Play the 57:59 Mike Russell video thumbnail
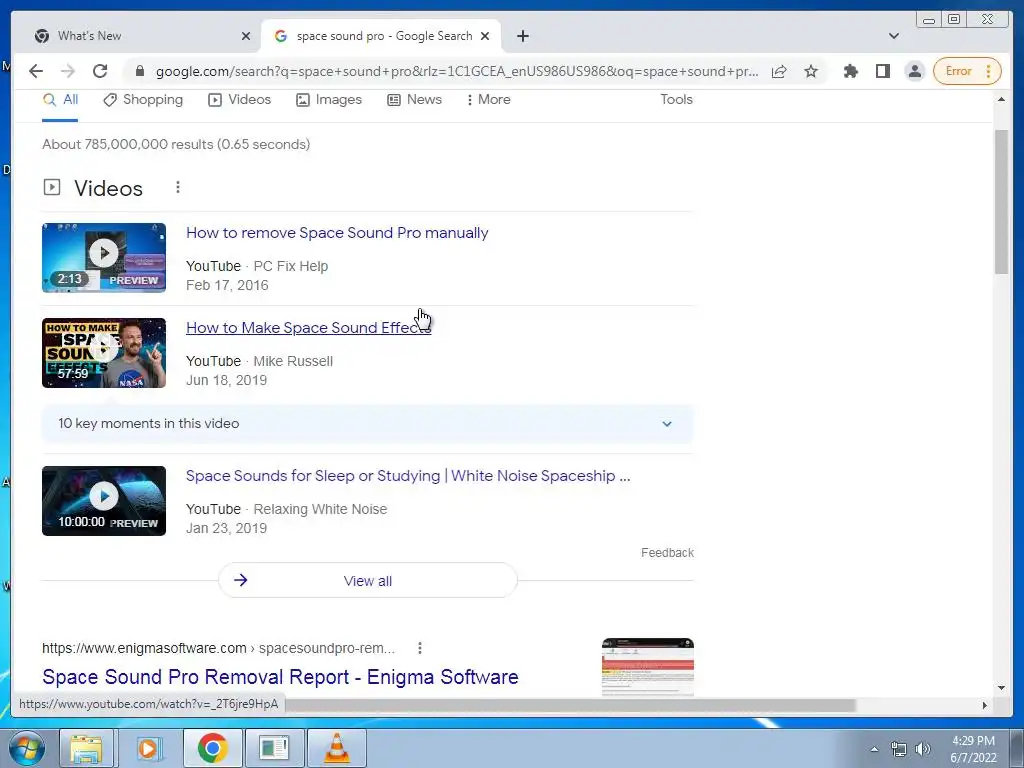The image size is (1024, 768). 104,353
